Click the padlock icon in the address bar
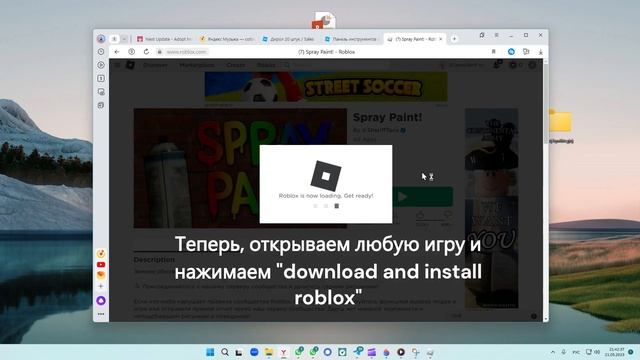The width and height of the screenshot is (640, 360). coord(160,52)
